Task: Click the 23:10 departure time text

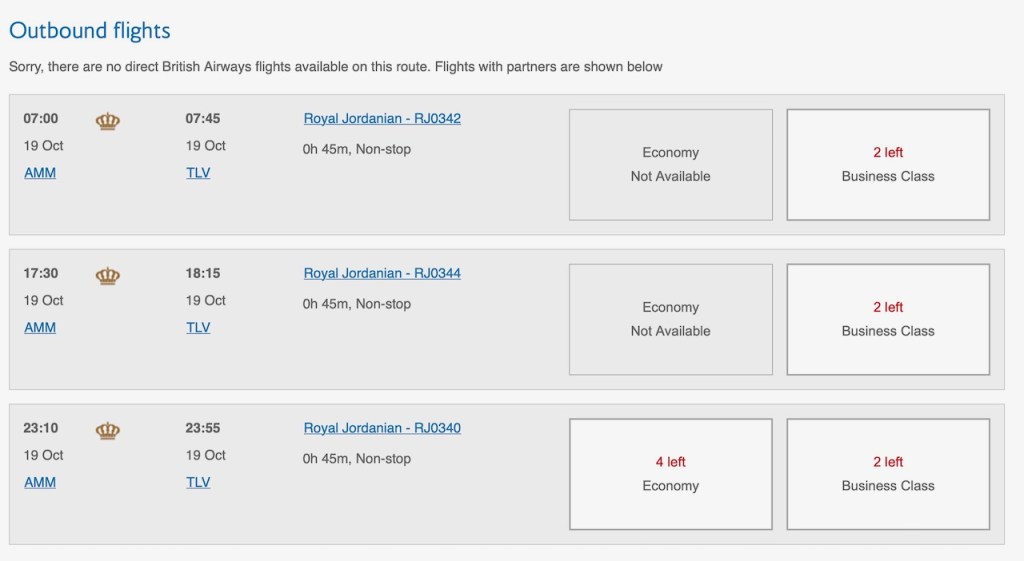Action: point(41,428)
